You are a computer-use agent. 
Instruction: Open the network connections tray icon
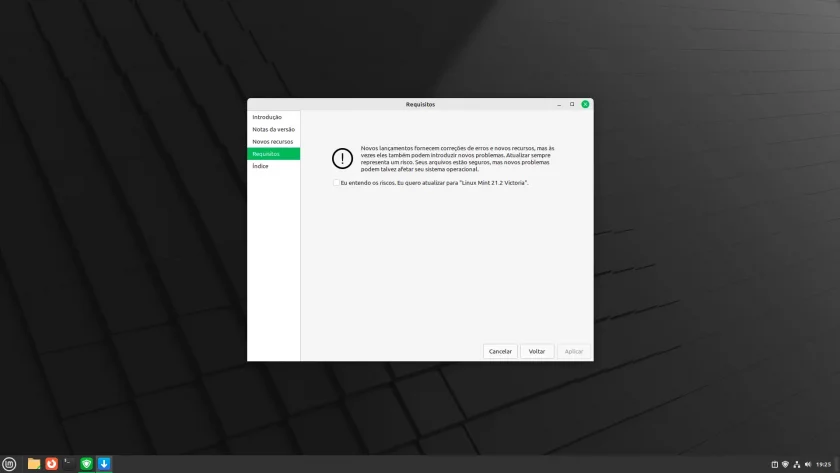point(797,464)
